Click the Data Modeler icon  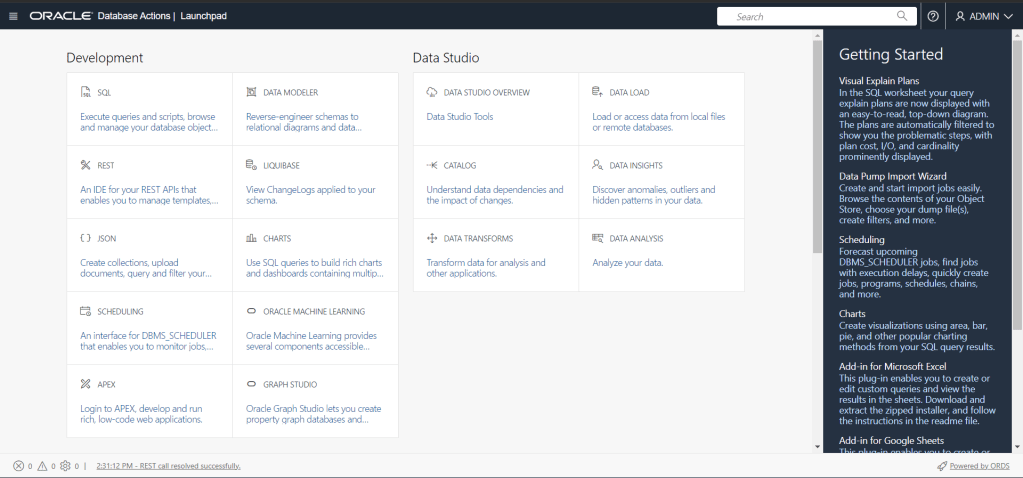point(252,92)
